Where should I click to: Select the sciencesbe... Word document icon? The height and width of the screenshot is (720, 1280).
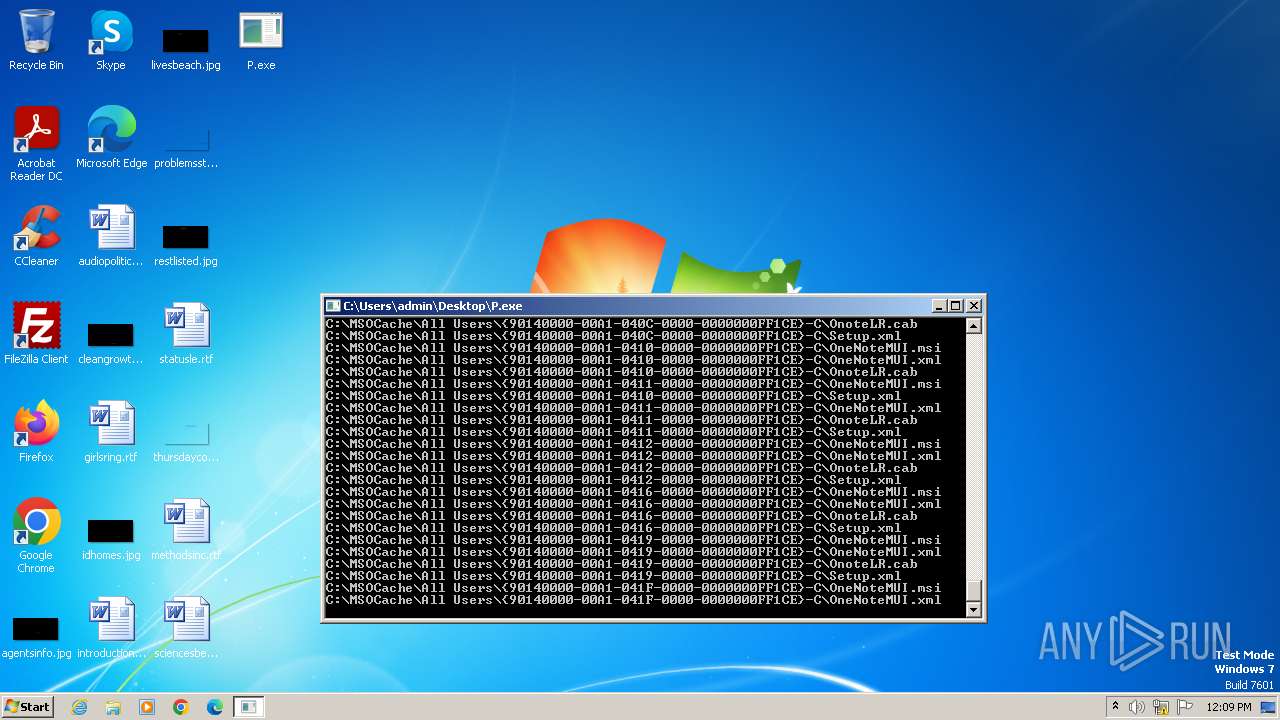point(186,629)
